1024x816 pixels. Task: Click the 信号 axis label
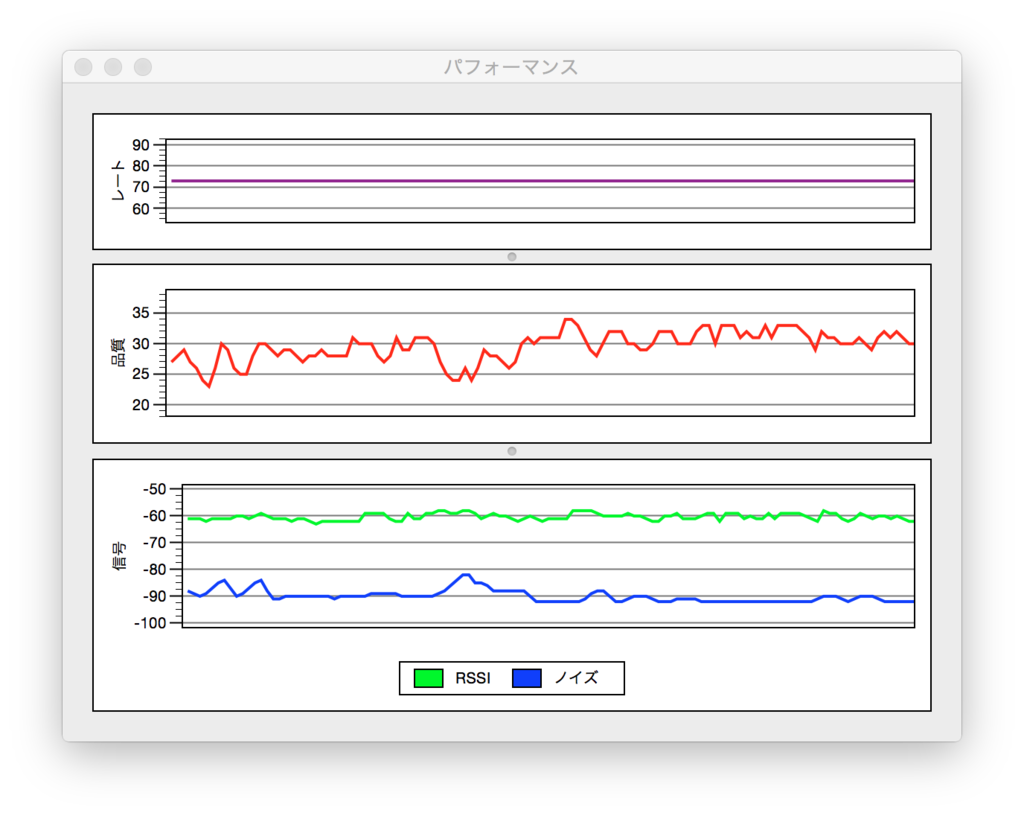coord(119,556)
